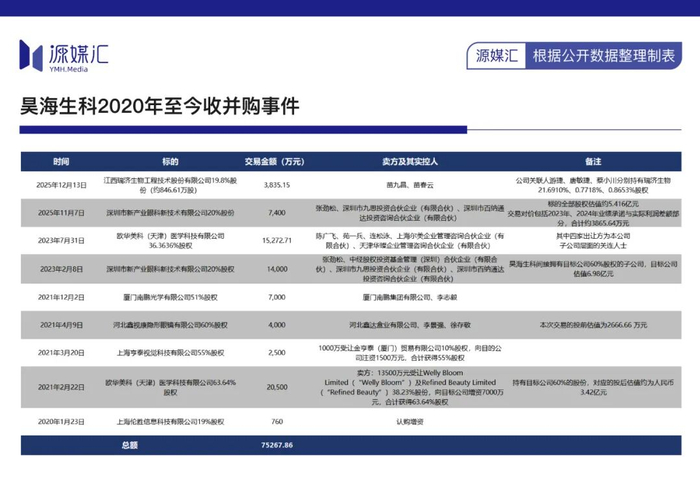Click the 根据公开数据整理制表 banner label
700x477 pixels.
[x=604, y=56]
